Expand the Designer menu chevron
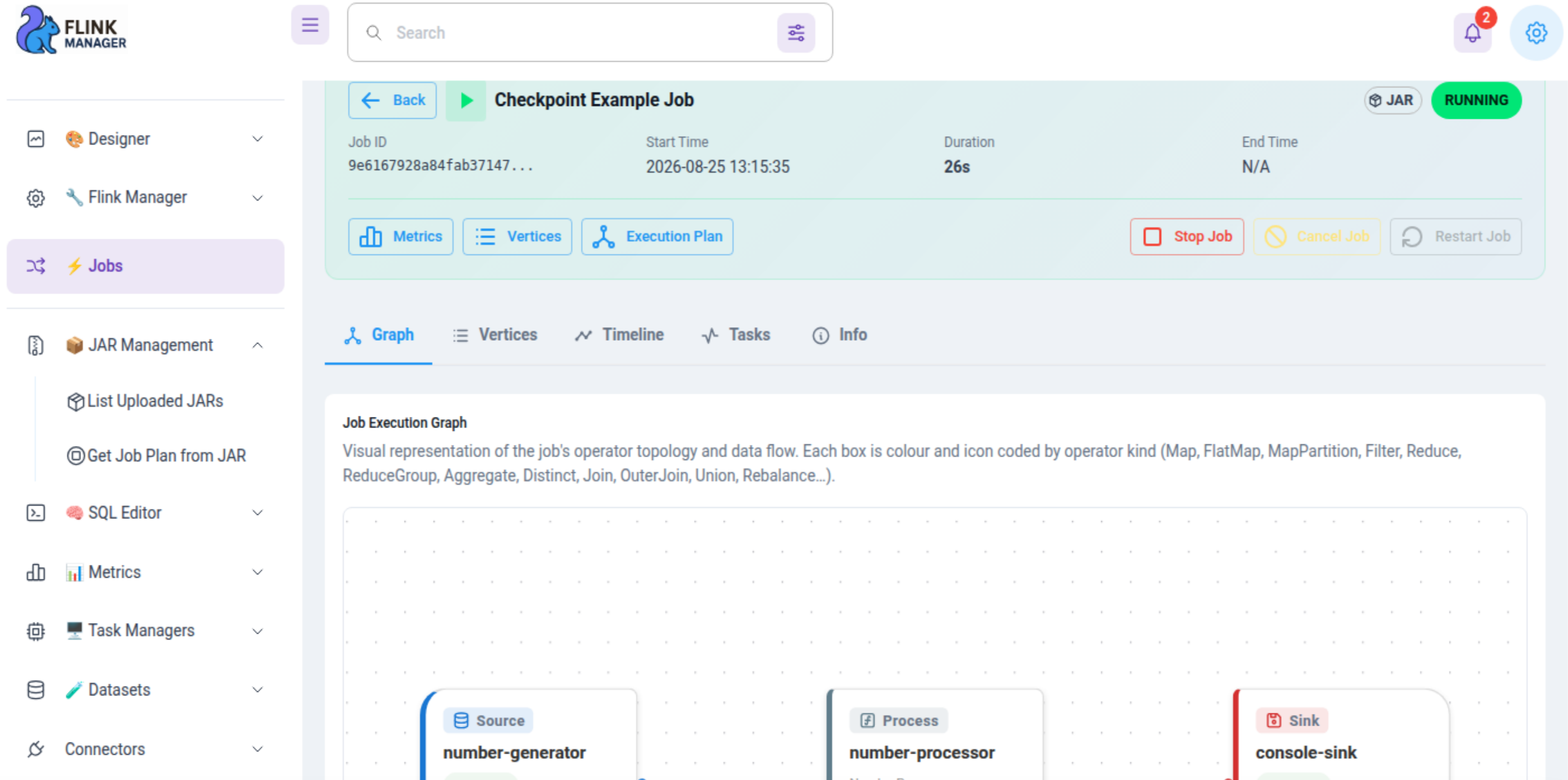The height and width of the screenshot is (780, 1568). click(x=258, y=139)
